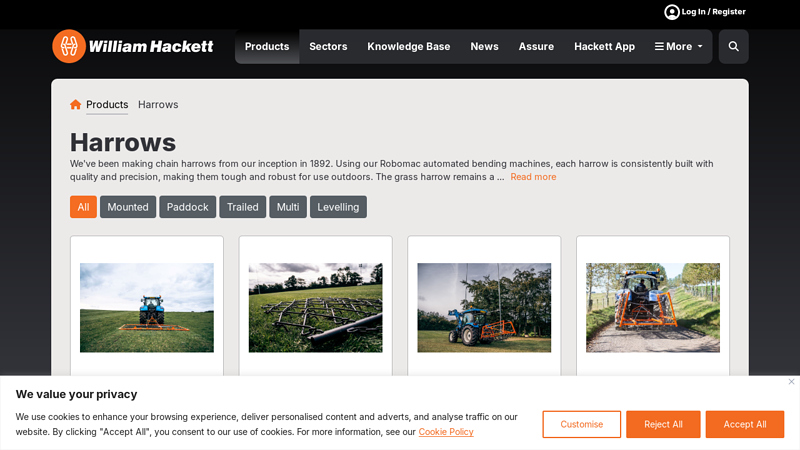This screenshot has height=450, width=800.
Task: Expand description with Read more
Action: [533, 177]
